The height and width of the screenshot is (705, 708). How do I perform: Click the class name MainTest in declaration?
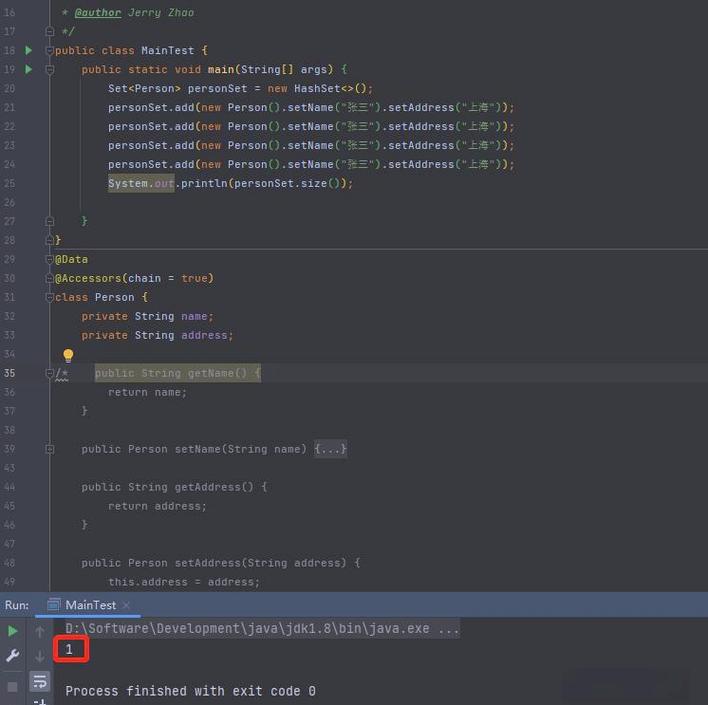tap(168, 50)
